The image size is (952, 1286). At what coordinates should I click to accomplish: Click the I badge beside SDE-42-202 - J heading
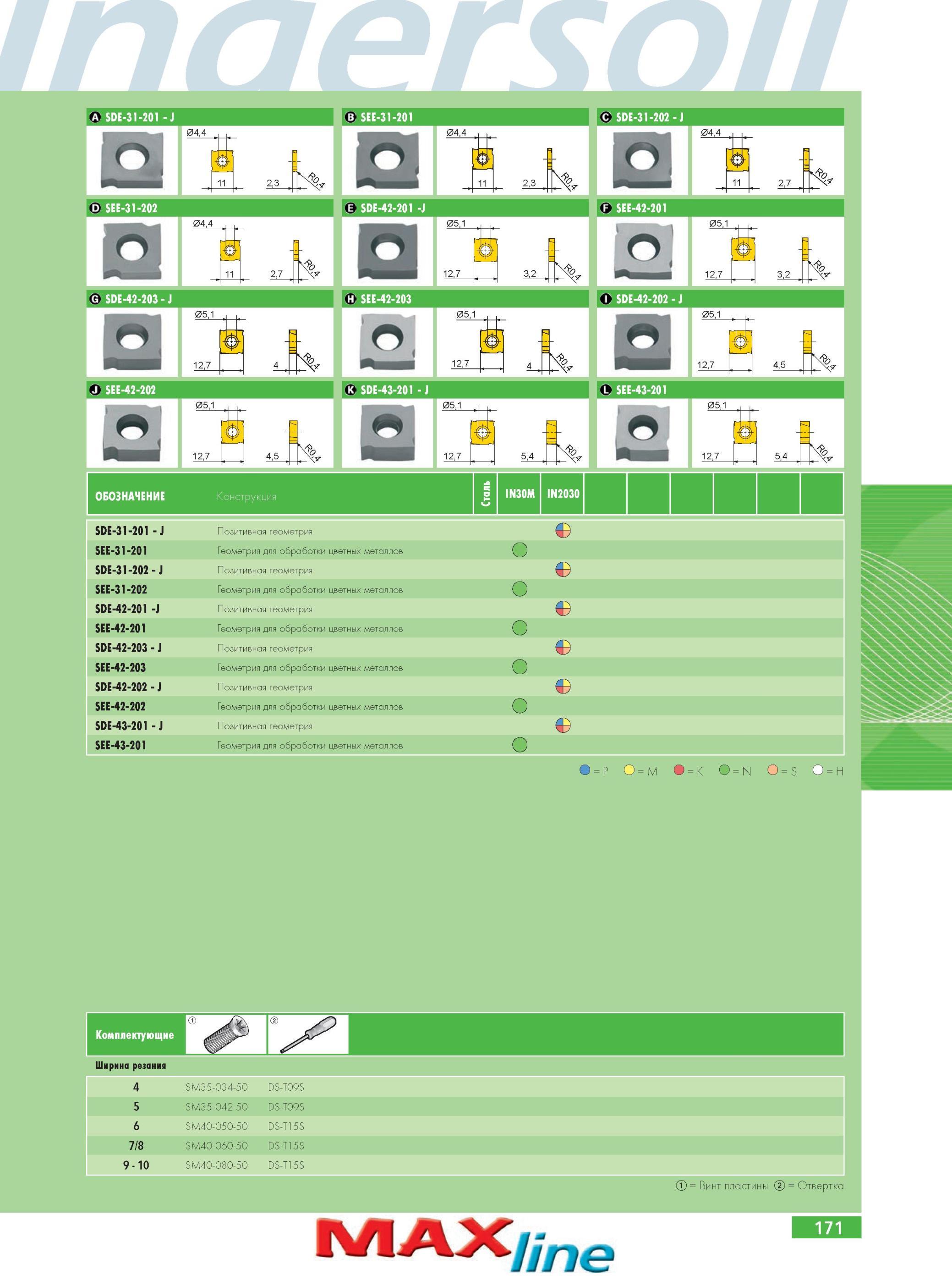click(606, 299)
